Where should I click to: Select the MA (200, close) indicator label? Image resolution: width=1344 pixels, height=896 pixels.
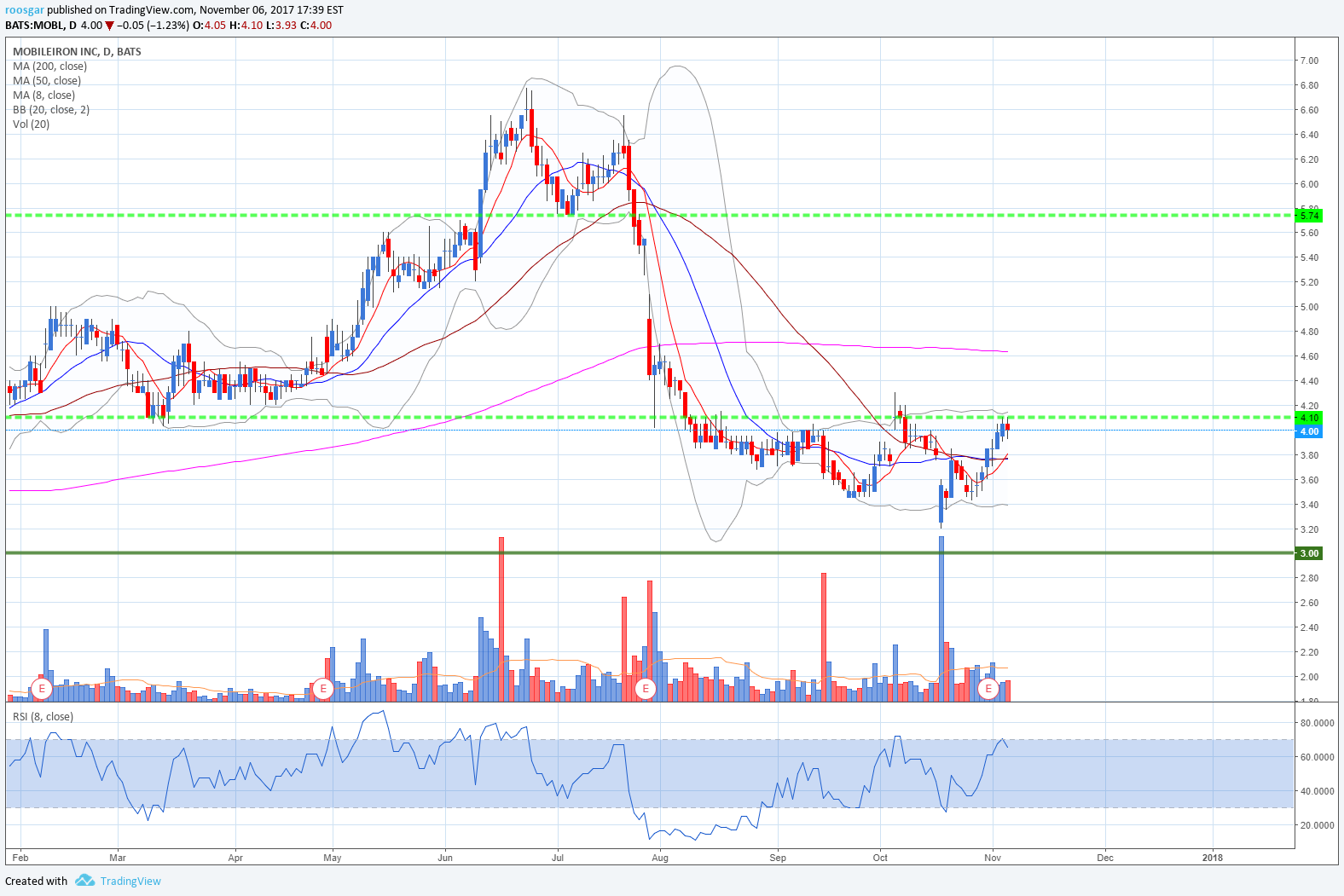tap(49, 66)
